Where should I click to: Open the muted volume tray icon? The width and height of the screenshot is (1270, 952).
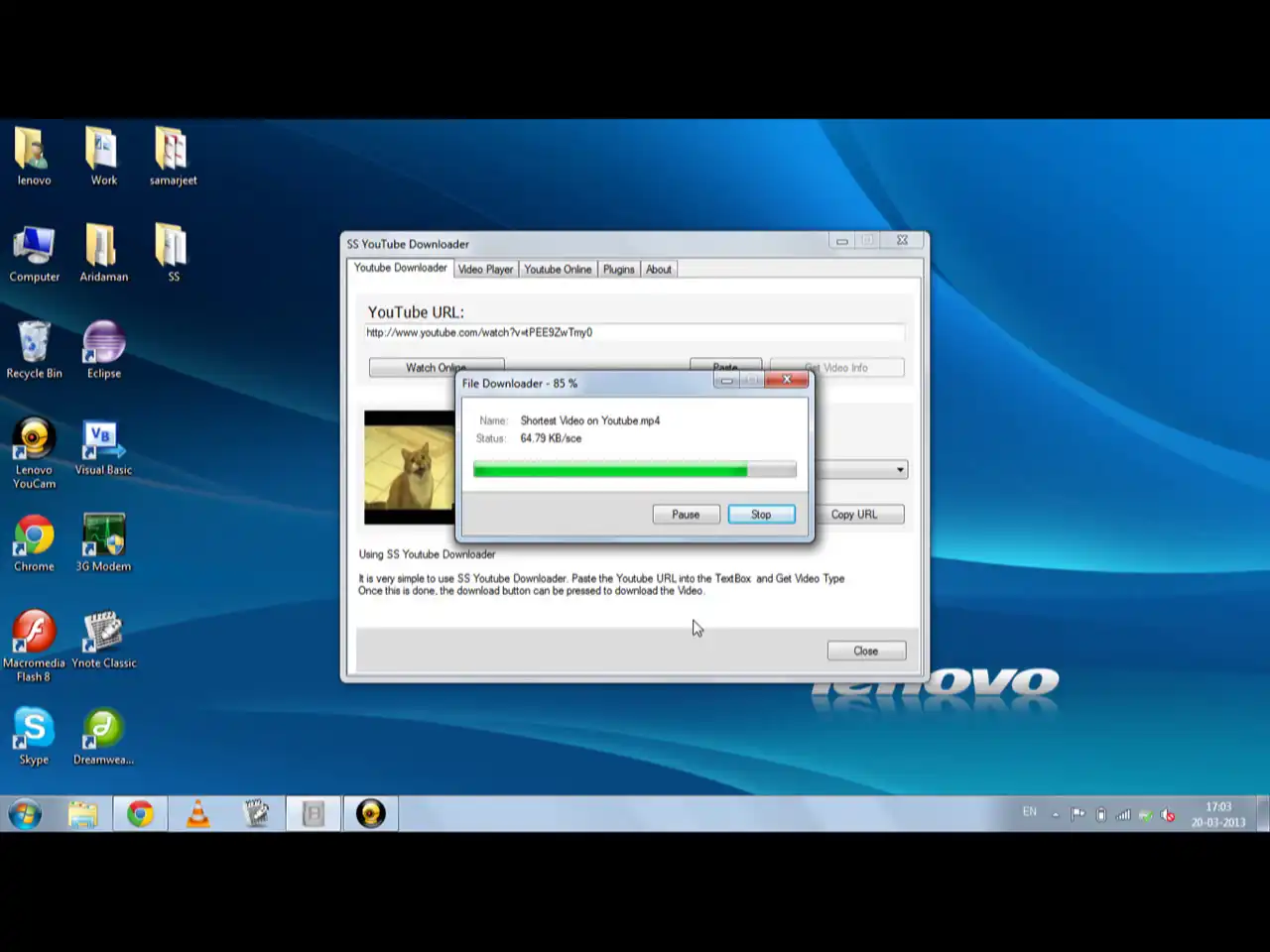(x=1168, y=814)
